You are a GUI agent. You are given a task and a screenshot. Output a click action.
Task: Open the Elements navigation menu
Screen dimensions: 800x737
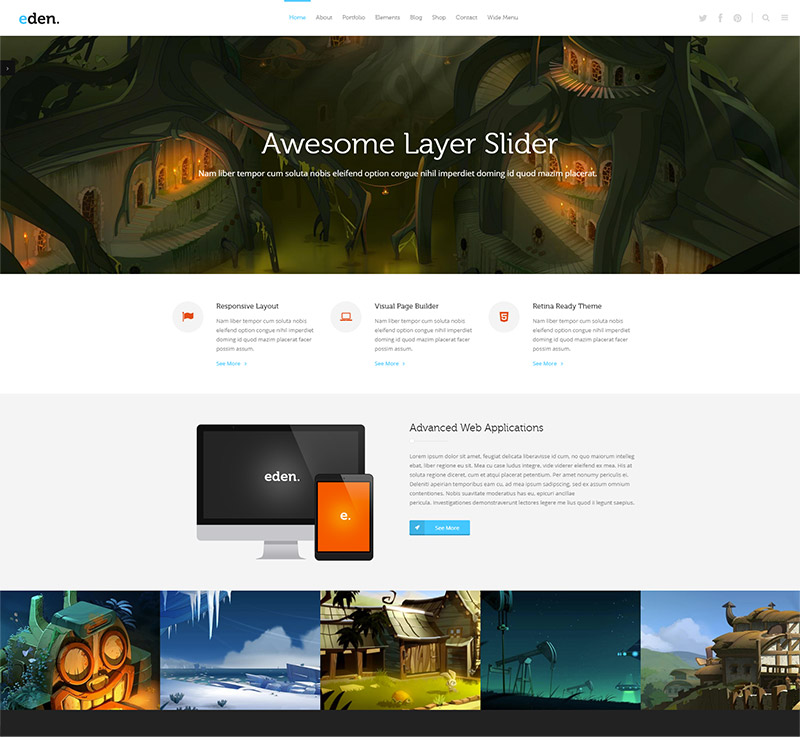[387, 18]
